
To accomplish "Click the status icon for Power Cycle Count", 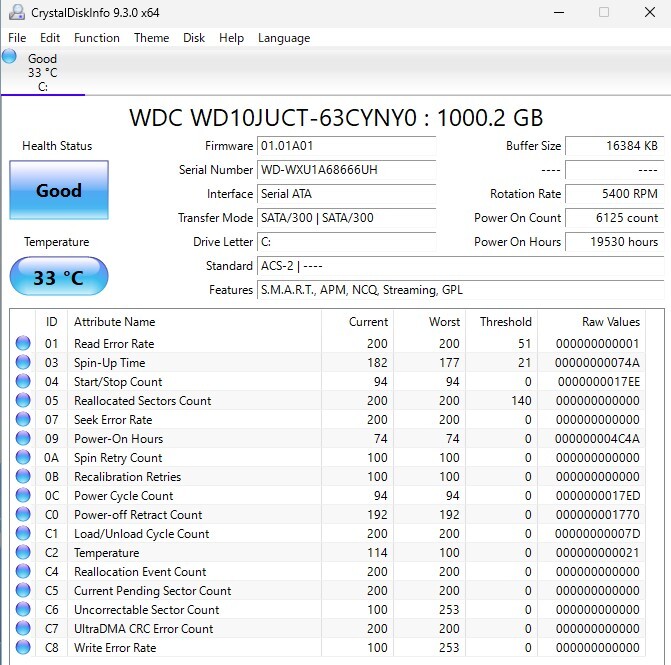I will click(x=23, y=495).
